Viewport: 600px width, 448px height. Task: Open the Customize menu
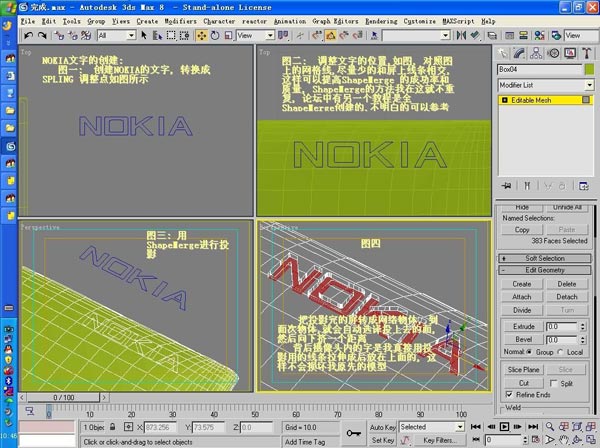tap(419, 21)
